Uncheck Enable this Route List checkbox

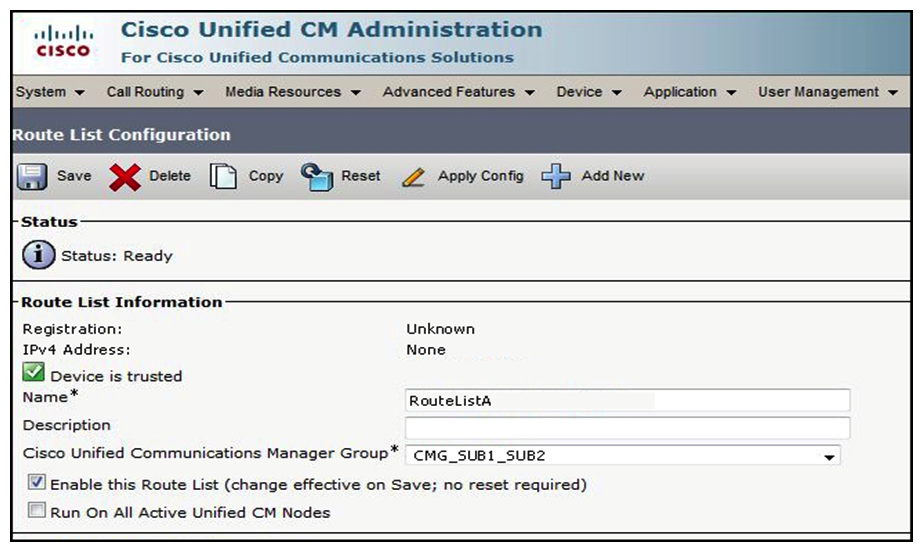click(36, 482)
